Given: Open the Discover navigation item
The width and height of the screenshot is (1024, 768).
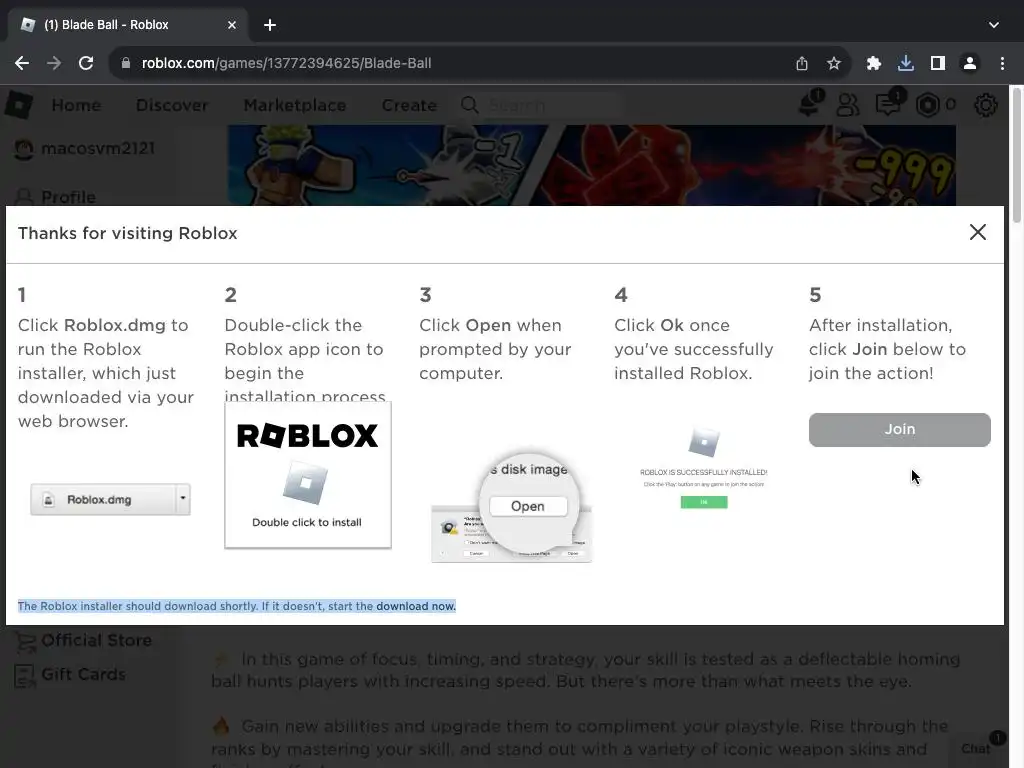Looking at the screenshot, I should [x=172, y=105].
